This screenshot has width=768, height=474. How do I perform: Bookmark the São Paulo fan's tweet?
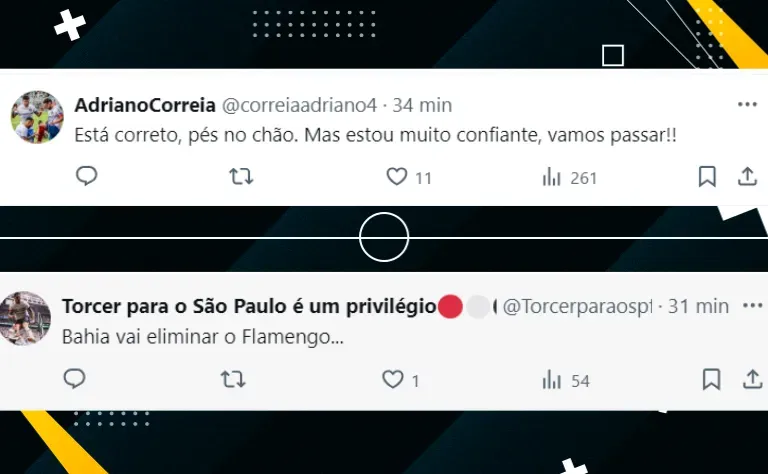pos(711,379)
